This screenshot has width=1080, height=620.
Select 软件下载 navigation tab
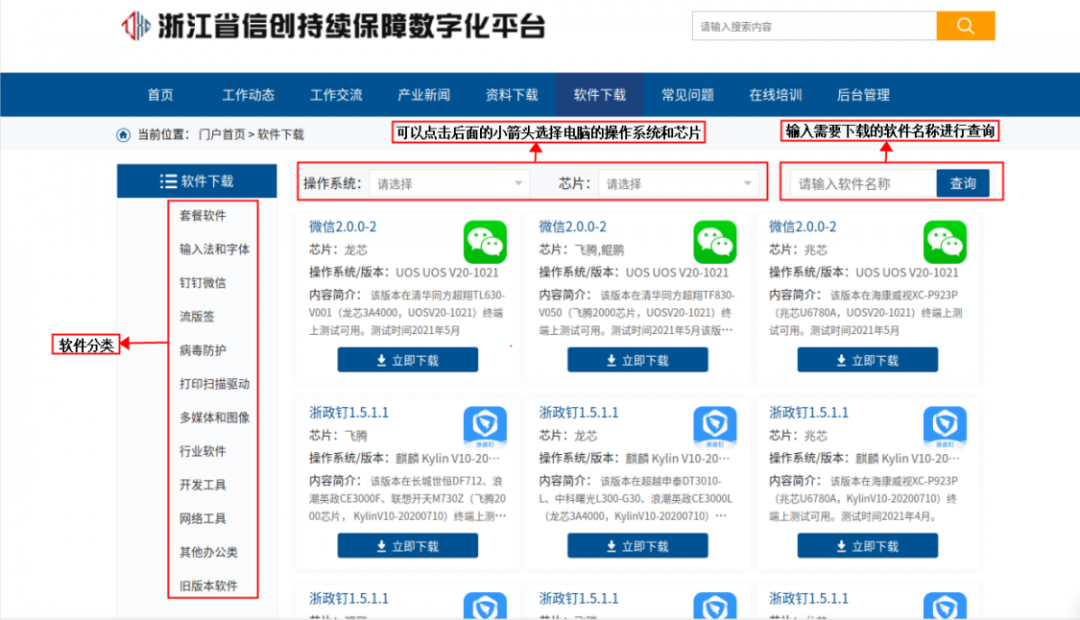[600, 95]
